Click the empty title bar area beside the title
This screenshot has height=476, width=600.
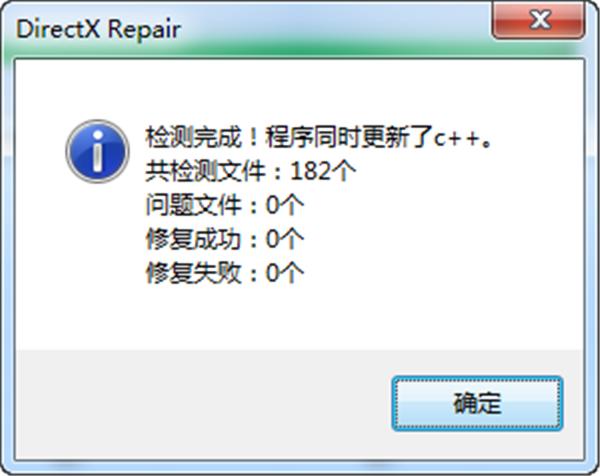337,29
